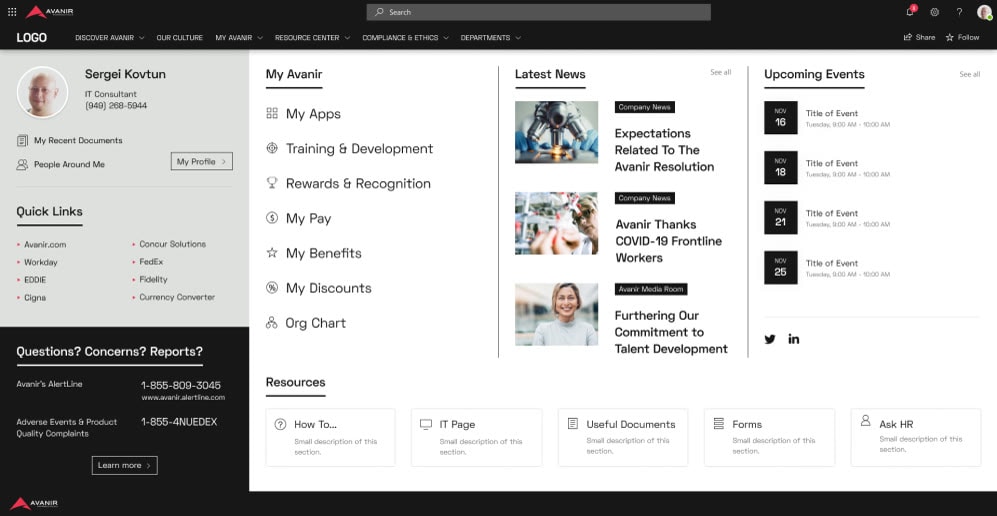
Task: Open the FedEx quick link
Action: coord(151,261)
